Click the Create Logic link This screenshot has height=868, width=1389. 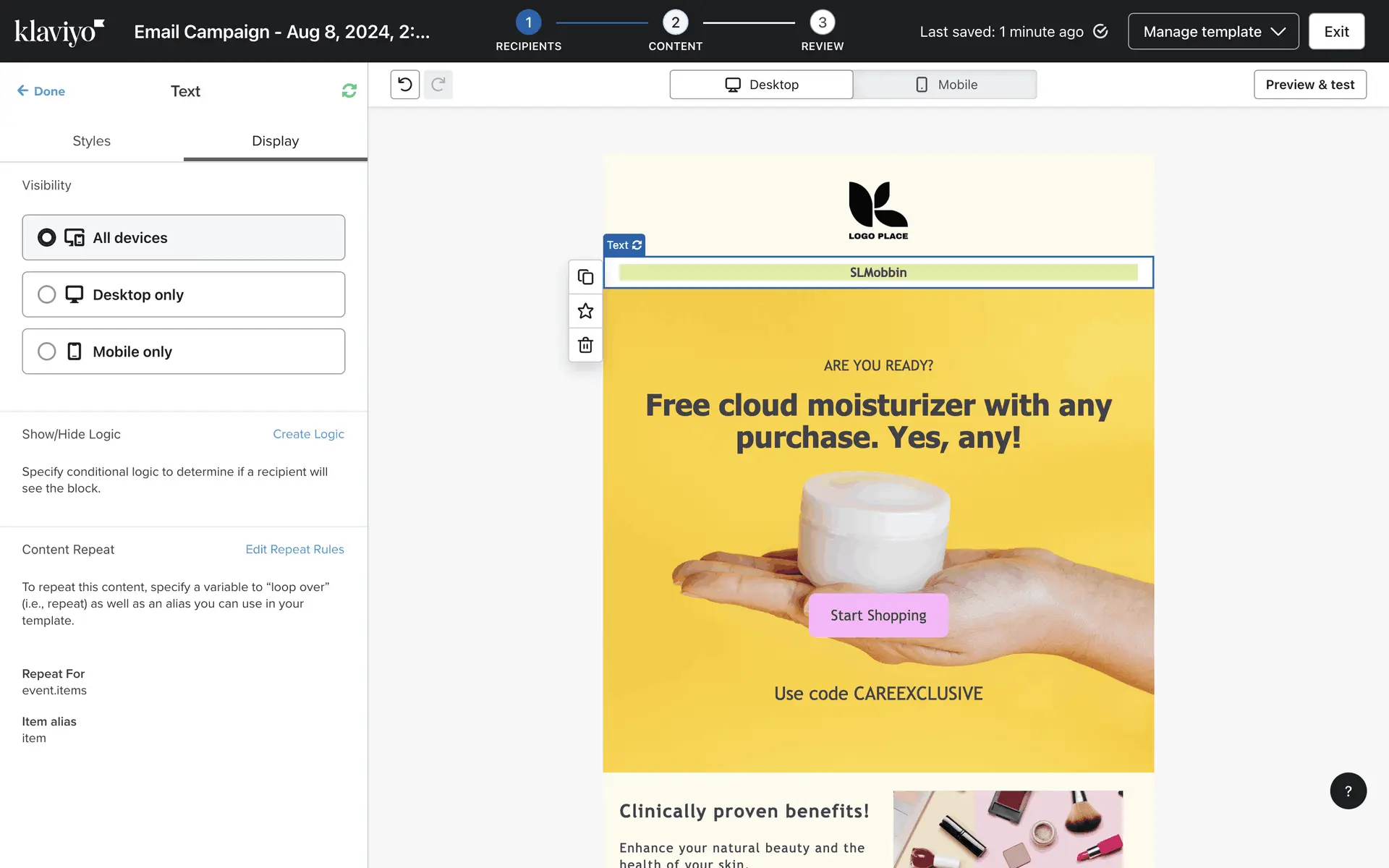tap(308, 434)
